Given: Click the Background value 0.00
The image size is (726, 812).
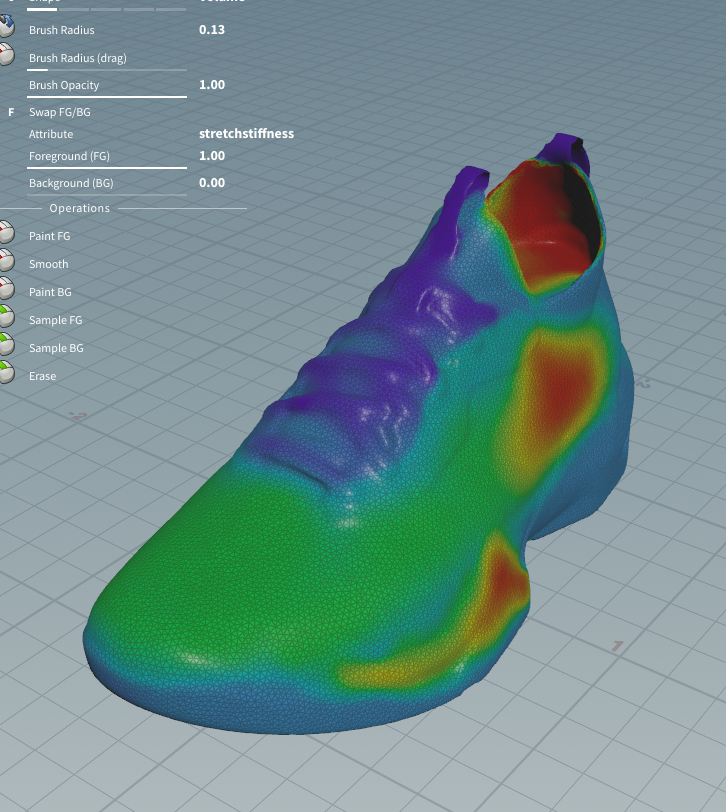Looking at the screenshot, I should click(x=212, y=182).
